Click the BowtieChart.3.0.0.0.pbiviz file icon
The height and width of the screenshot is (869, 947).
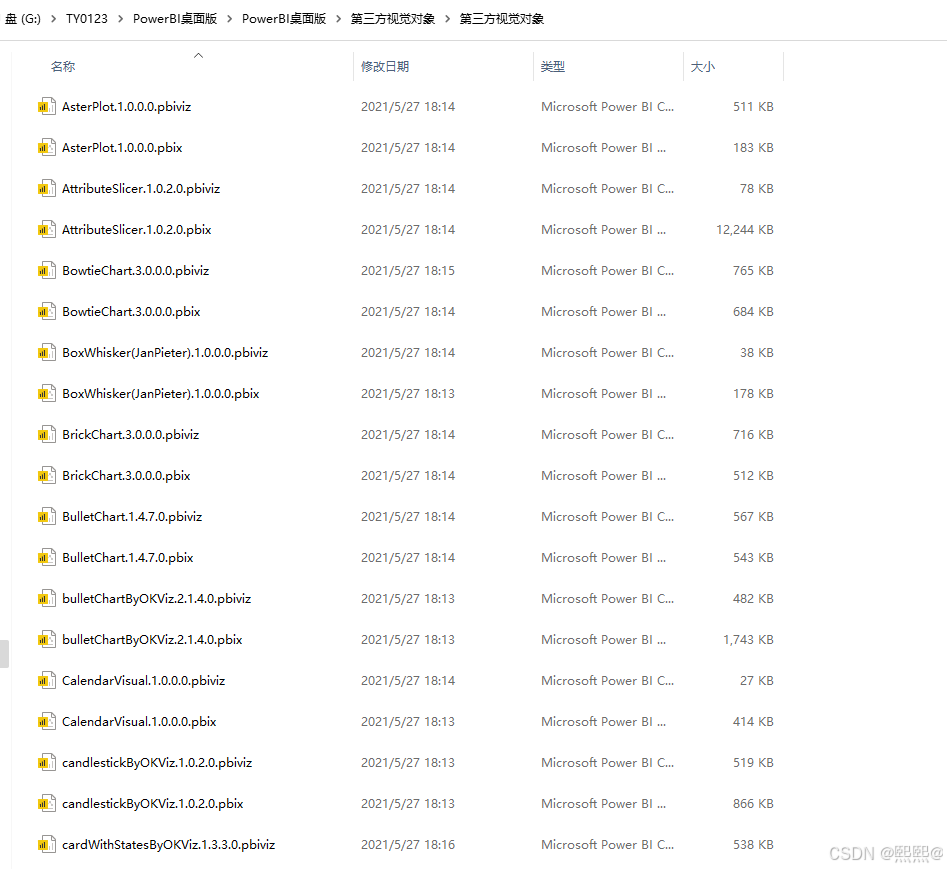pyautogui.click(x=47, y=271)
